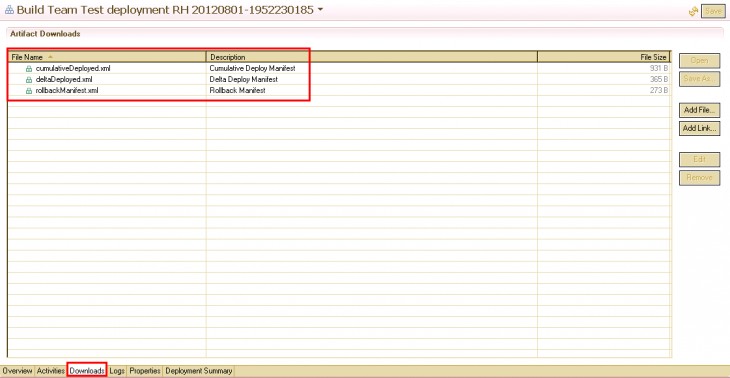
Task: Click the file icon for deltaDeployed.xml
Action: tap(29, 80)
